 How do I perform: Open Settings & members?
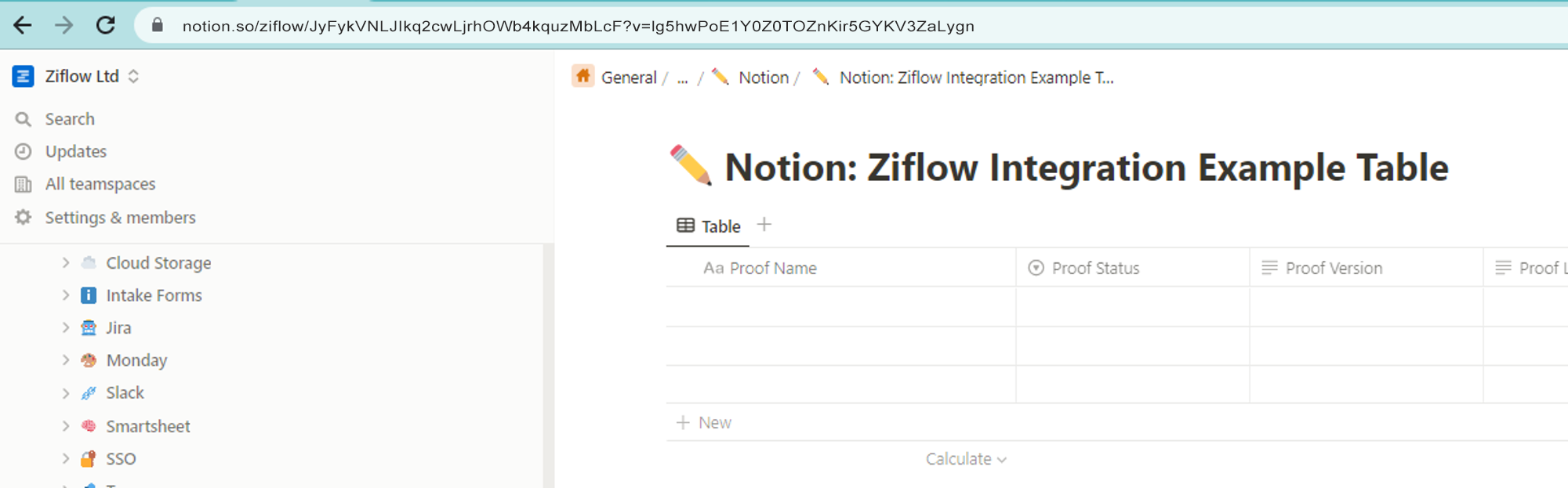(x=120, y=218)
